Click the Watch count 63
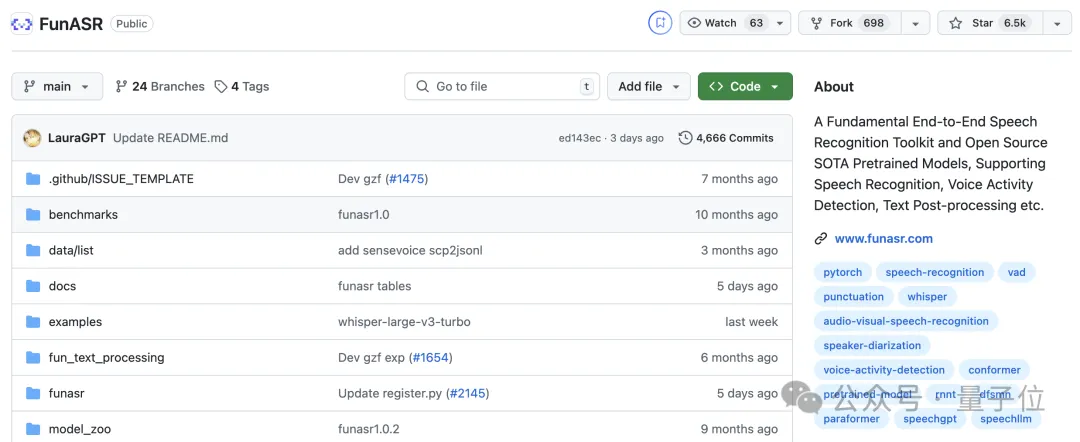The width and height of the screenshot is (1080, 442). [756, 23]
